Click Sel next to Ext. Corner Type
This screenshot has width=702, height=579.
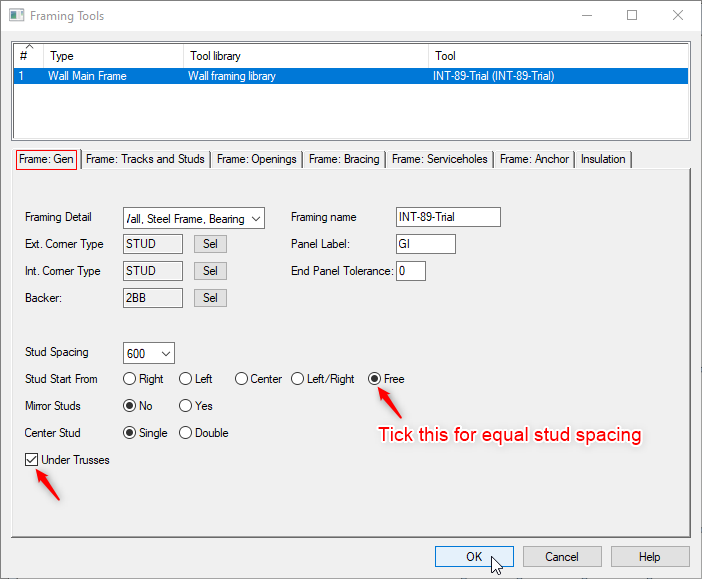click(x=210, y=244)
